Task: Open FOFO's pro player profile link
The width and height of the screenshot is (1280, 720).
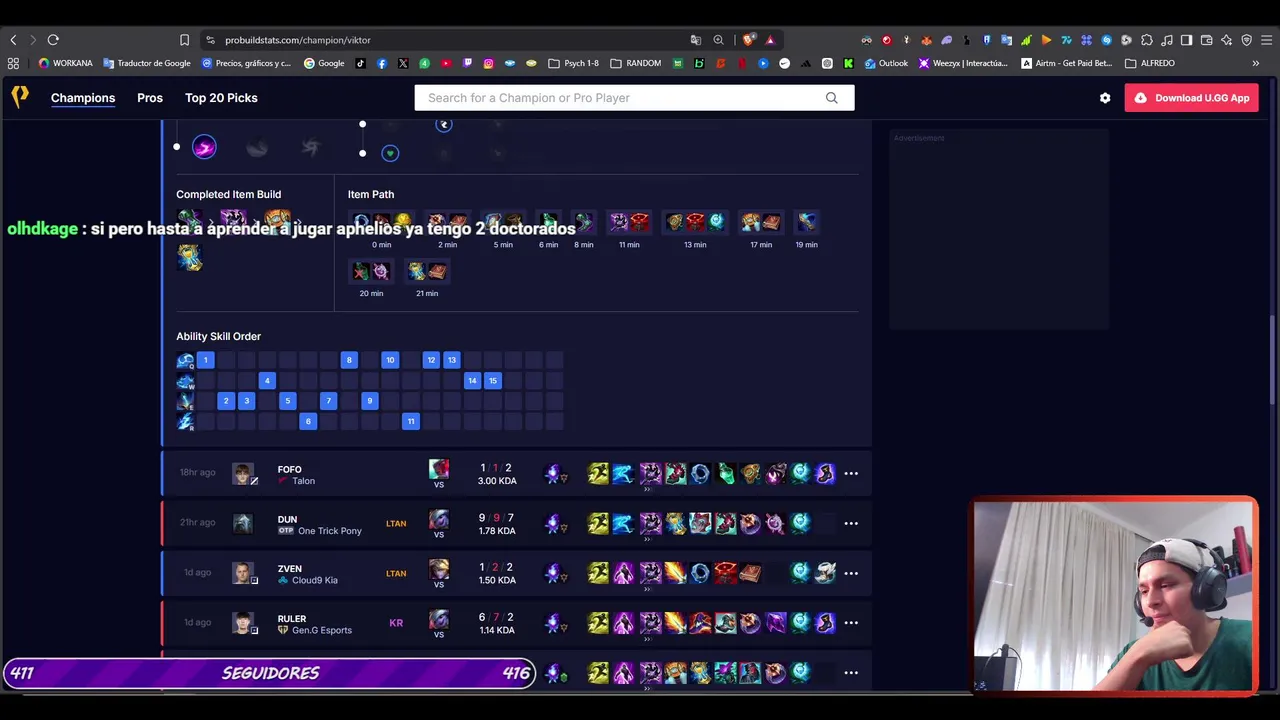Action: point(289,469)
